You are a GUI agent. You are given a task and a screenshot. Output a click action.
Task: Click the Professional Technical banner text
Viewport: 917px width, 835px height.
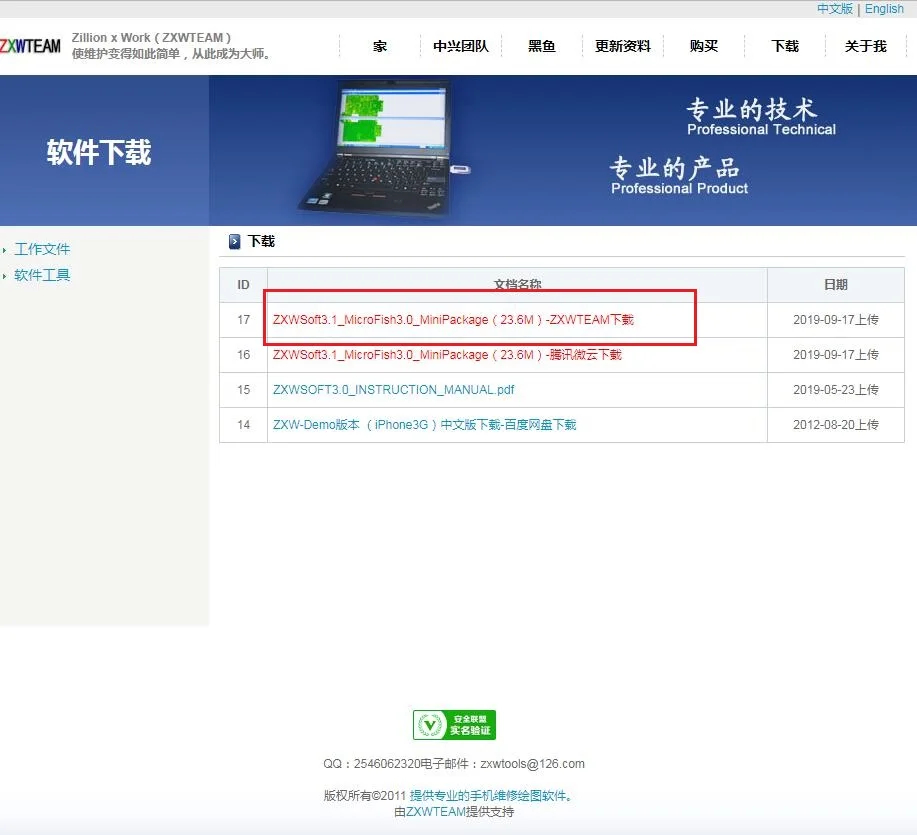pos(761,129)
